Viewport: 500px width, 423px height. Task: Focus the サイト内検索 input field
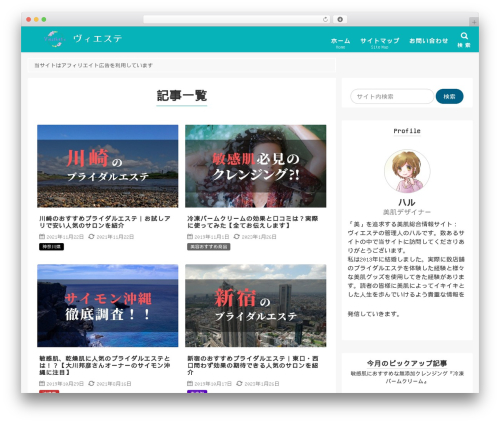click(x=392, y=96)
